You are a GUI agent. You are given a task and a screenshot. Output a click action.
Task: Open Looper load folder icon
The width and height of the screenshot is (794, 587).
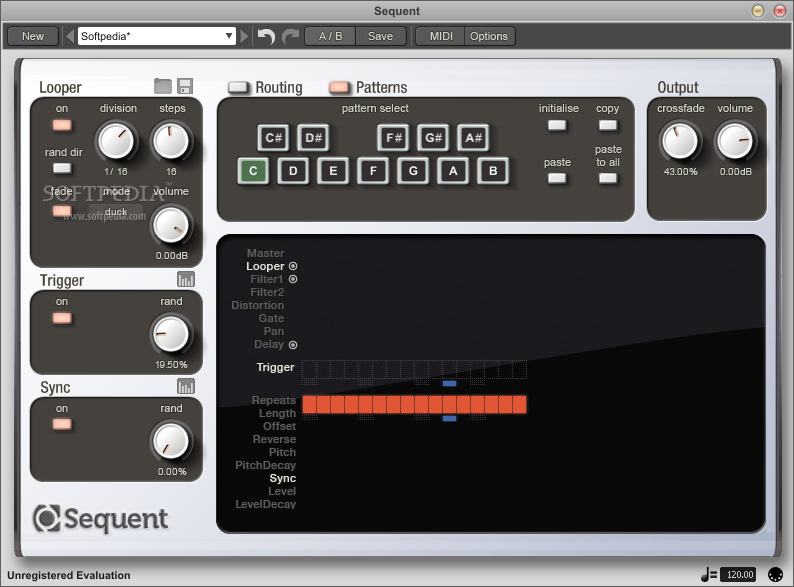pyautogui.click(x=163, y=86)
